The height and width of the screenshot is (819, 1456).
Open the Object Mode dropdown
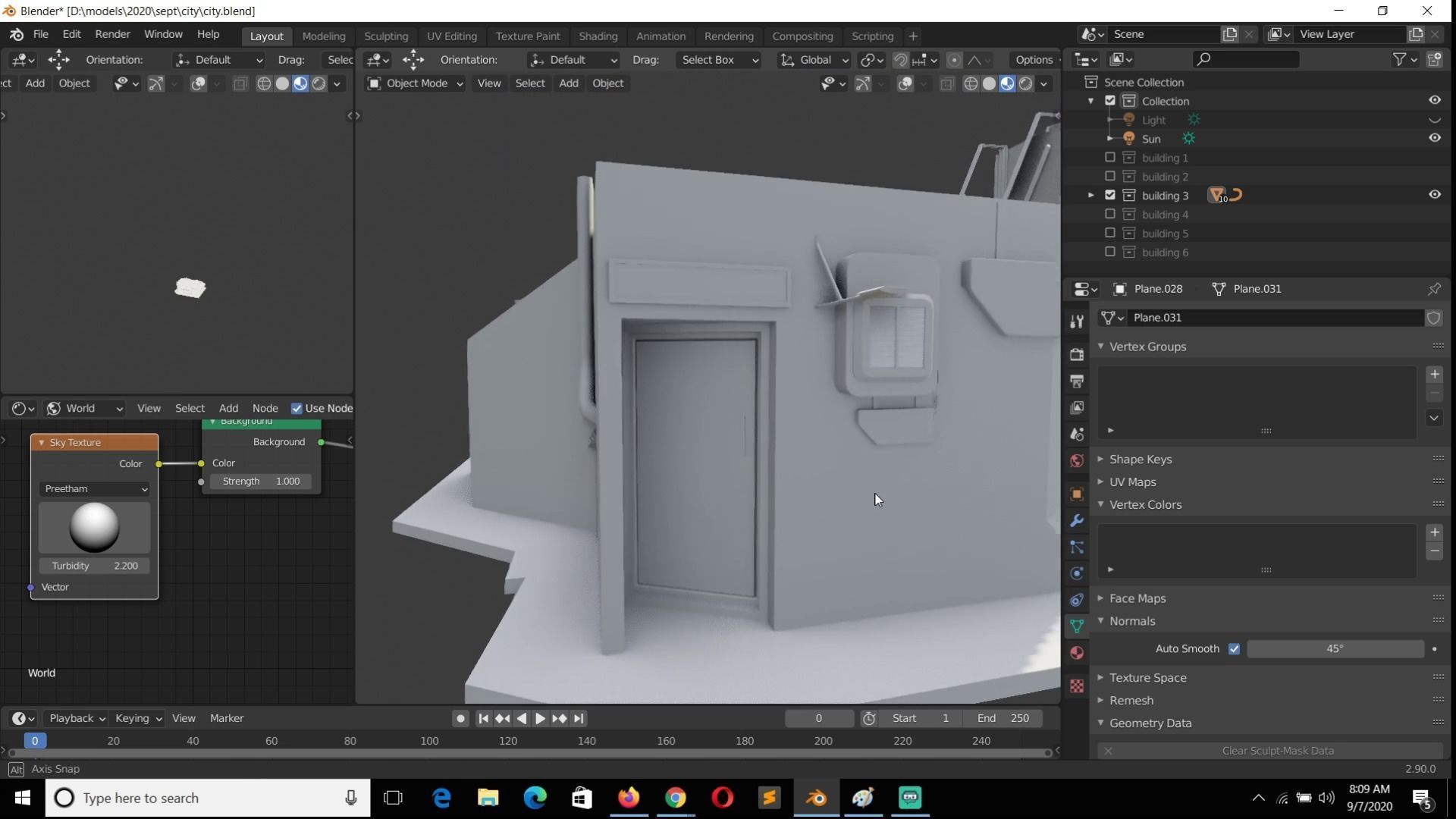415,83
